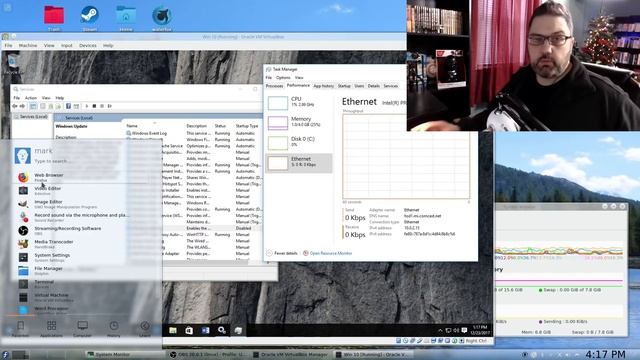Open VirtualBox File menu

point(9,45)
